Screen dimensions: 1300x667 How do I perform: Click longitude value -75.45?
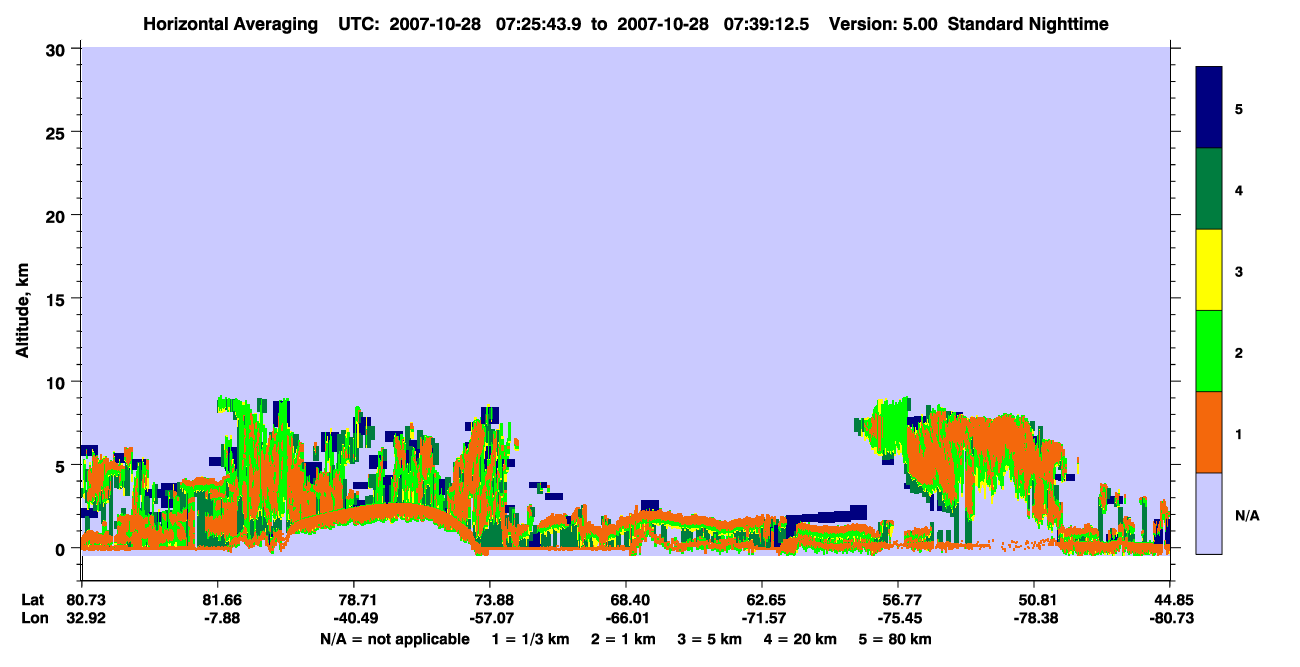point(898,618)
